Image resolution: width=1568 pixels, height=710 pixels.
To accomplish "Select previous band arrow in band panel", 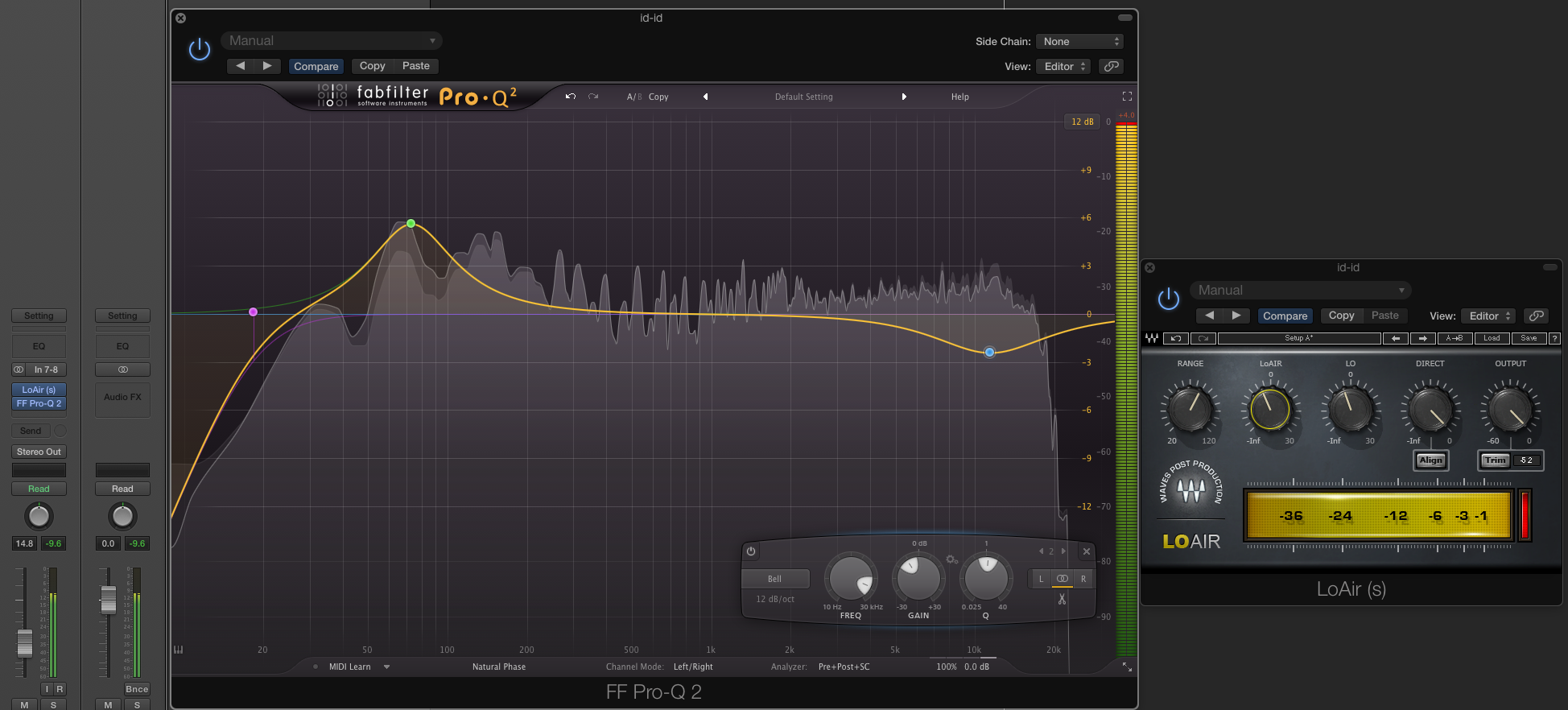I will pyautogui.click(x=1041, y=551).
